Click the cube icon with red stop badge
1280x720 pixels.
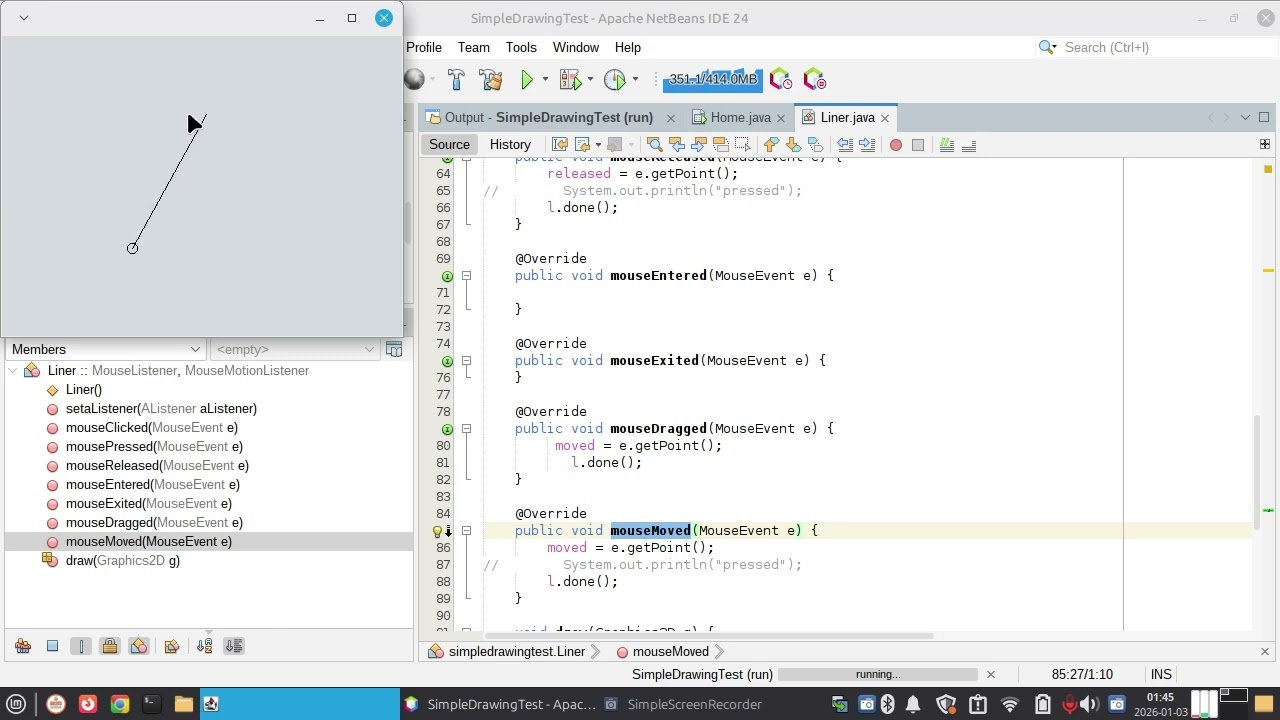point(815,80)
